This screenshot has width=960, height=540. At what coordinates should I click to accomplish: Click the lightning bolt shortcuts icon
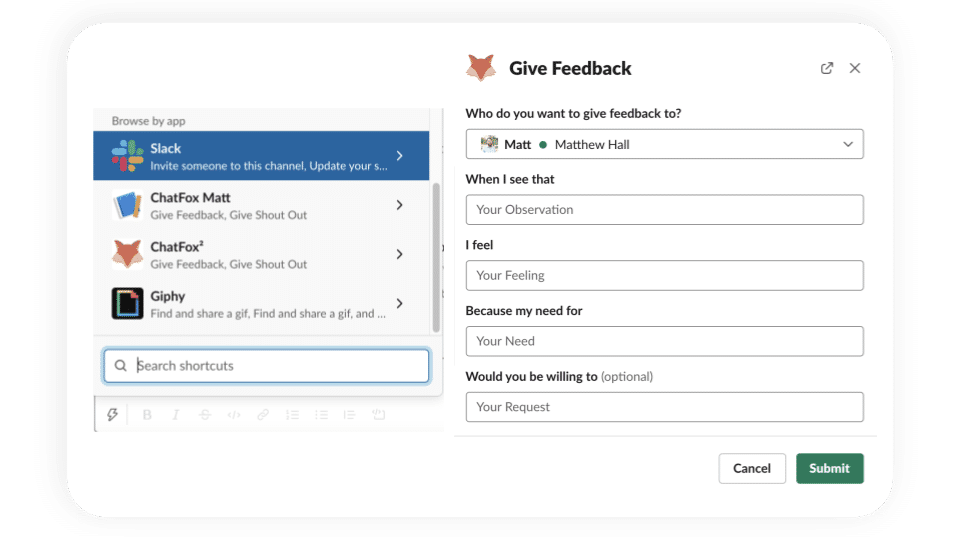(x=113, y=415)
